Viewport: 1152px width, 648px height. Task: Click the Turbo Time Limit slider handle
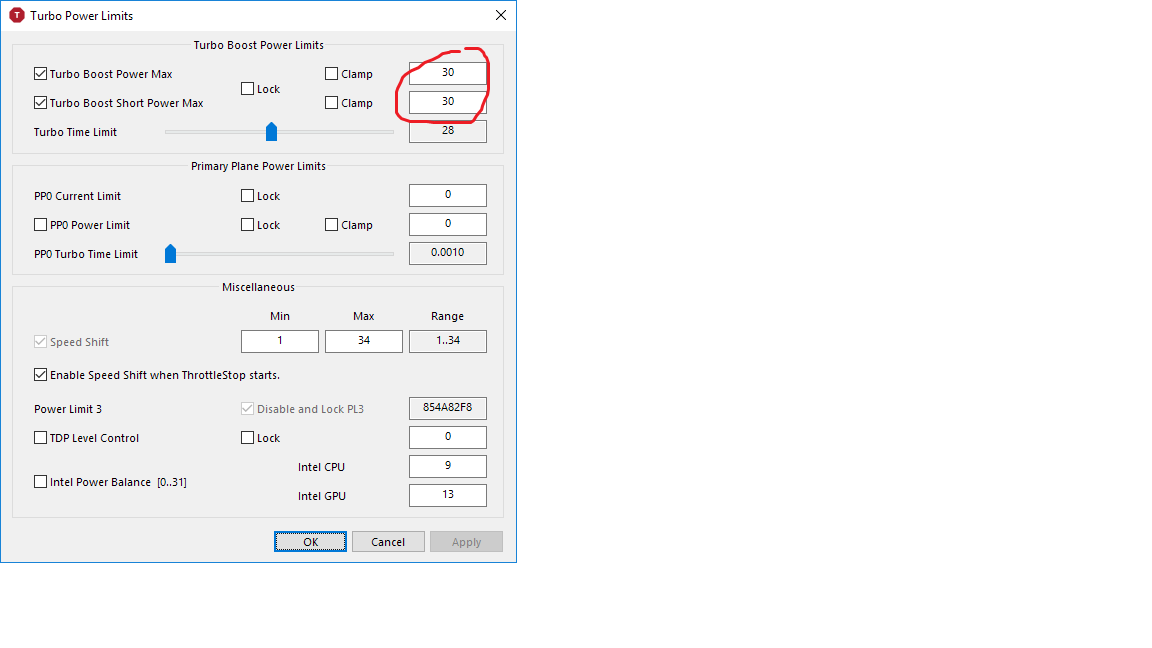[x=271, y=132]
